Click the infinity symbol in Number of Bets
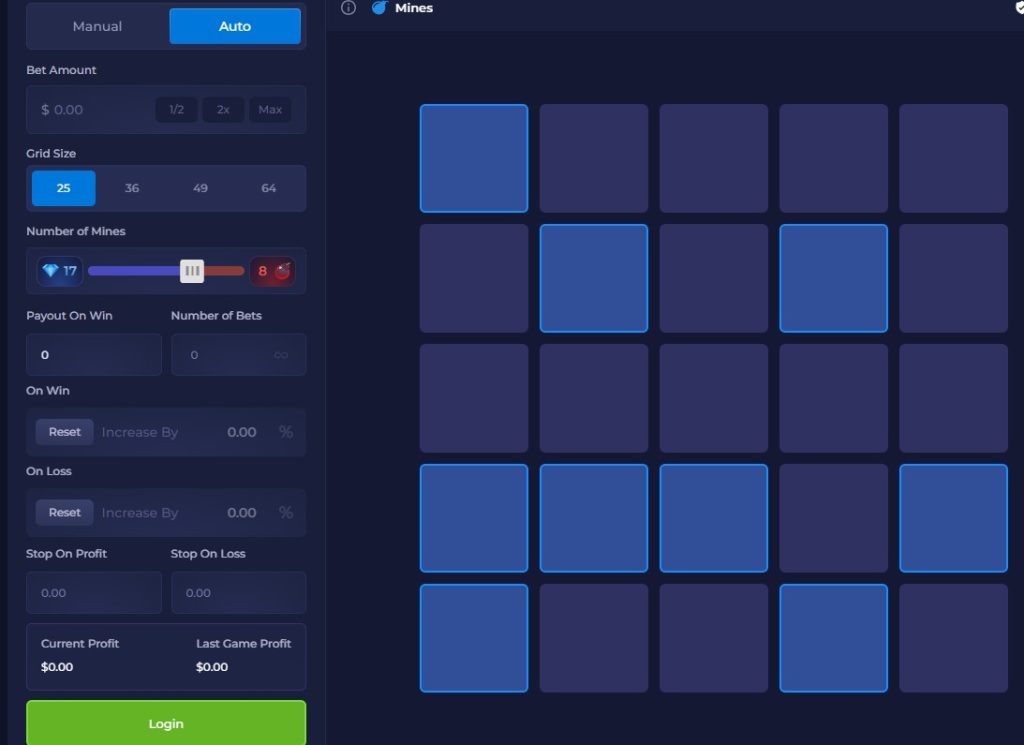The width and height of the screenshot is (1024, 745). [281, 355]
